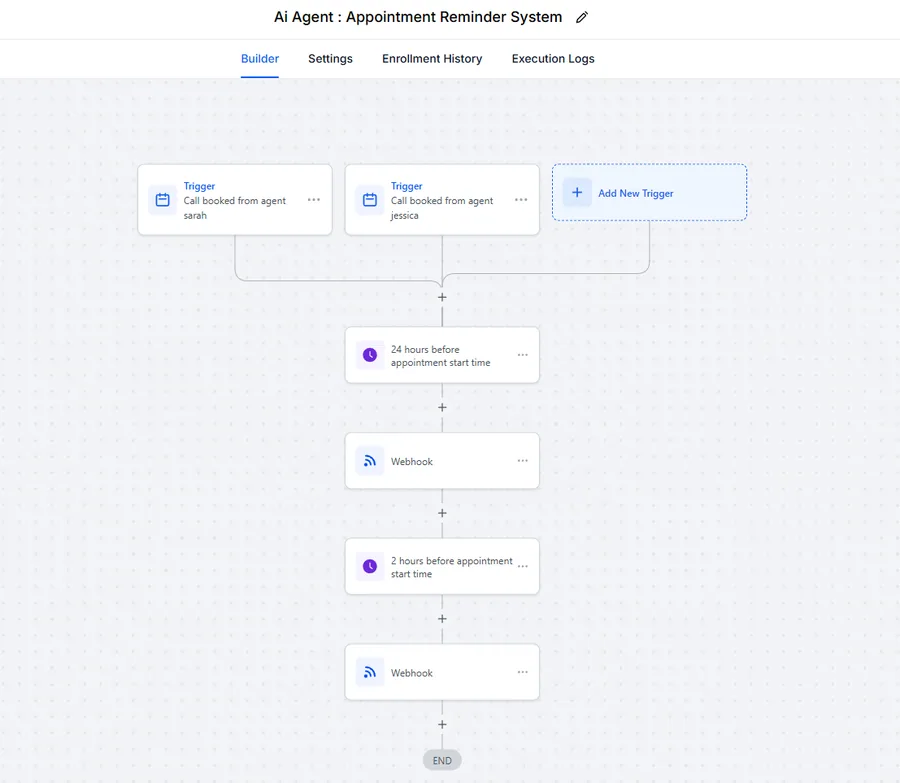Click the last Webhook feed icon
900x783 pixels.
[370, 672]
